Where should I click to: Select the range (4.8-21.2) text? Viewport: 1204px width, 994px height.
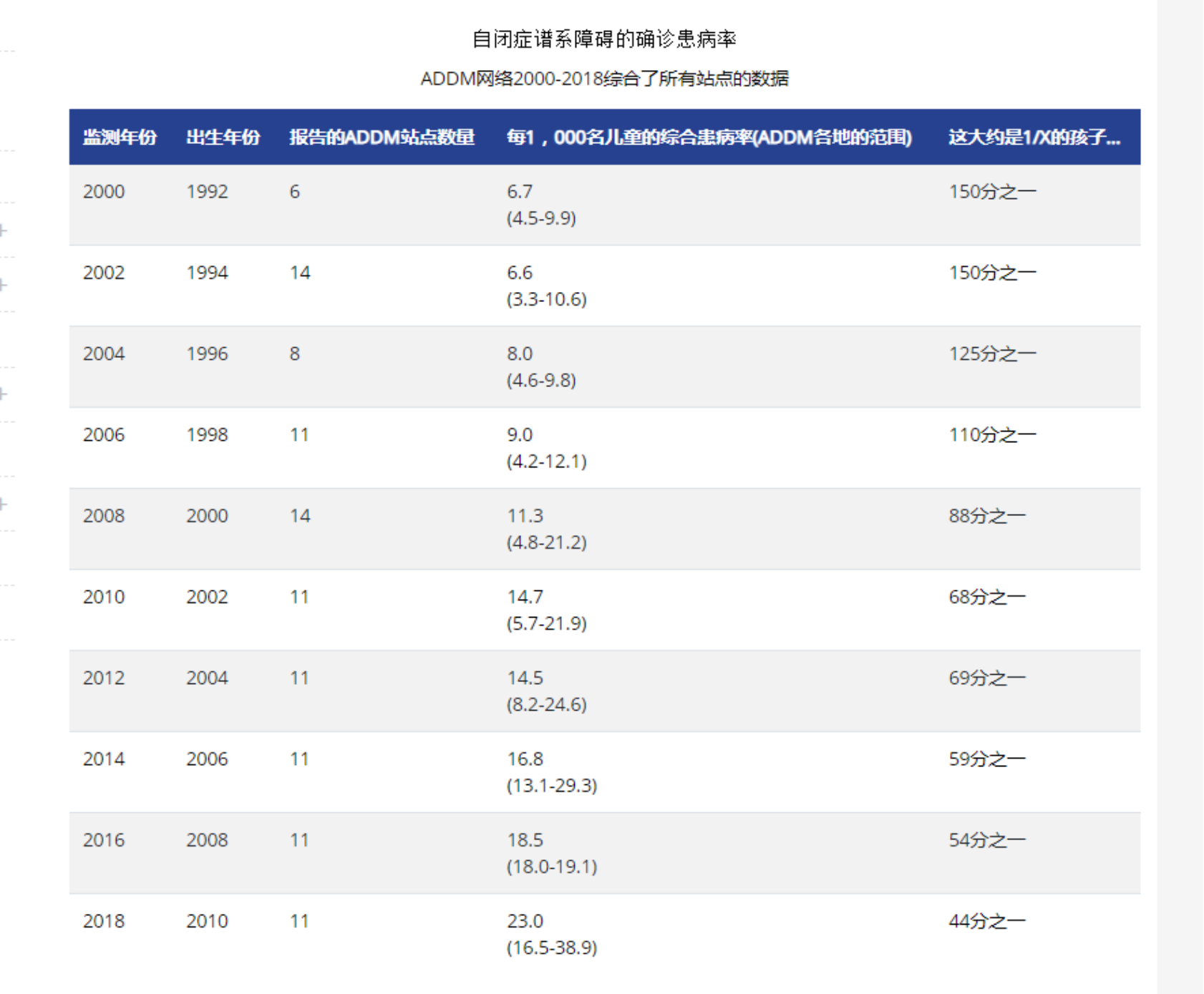tap(546, 542)
